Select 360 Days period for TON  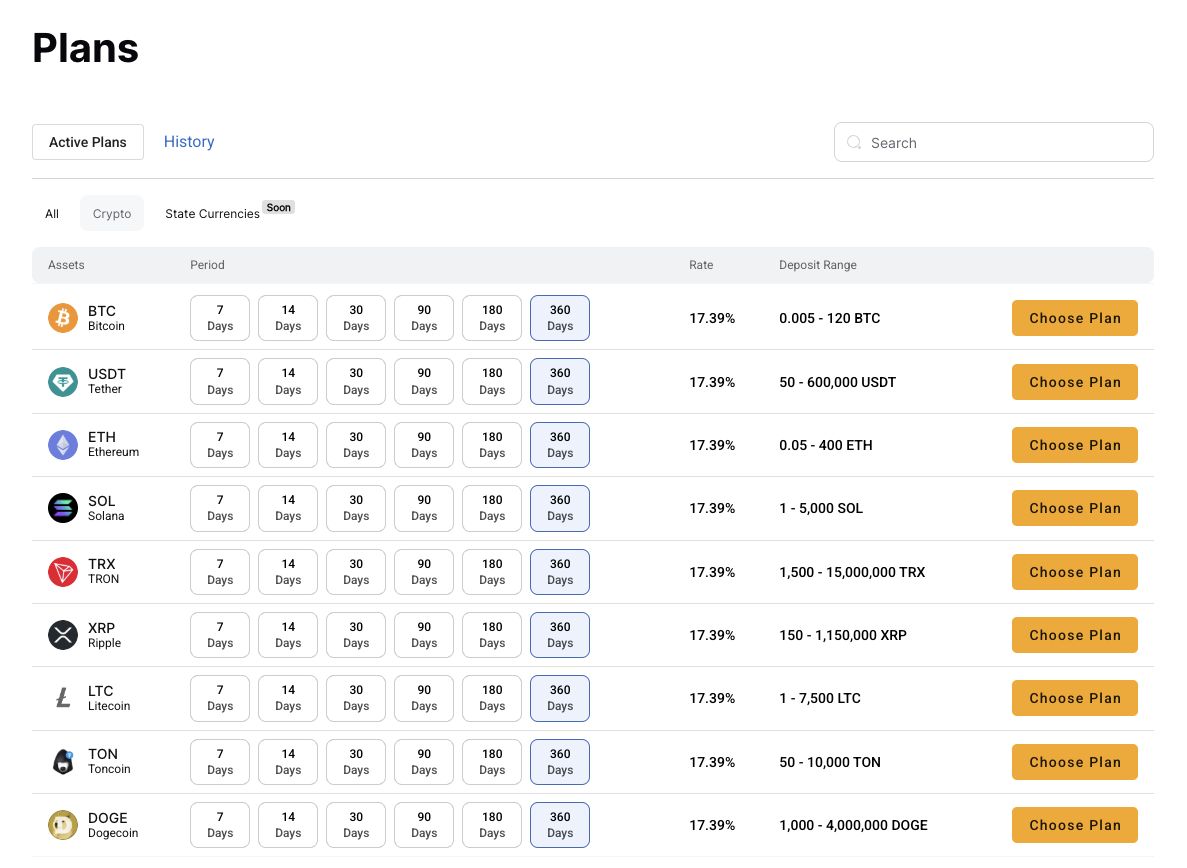click(x=560, y=762)
